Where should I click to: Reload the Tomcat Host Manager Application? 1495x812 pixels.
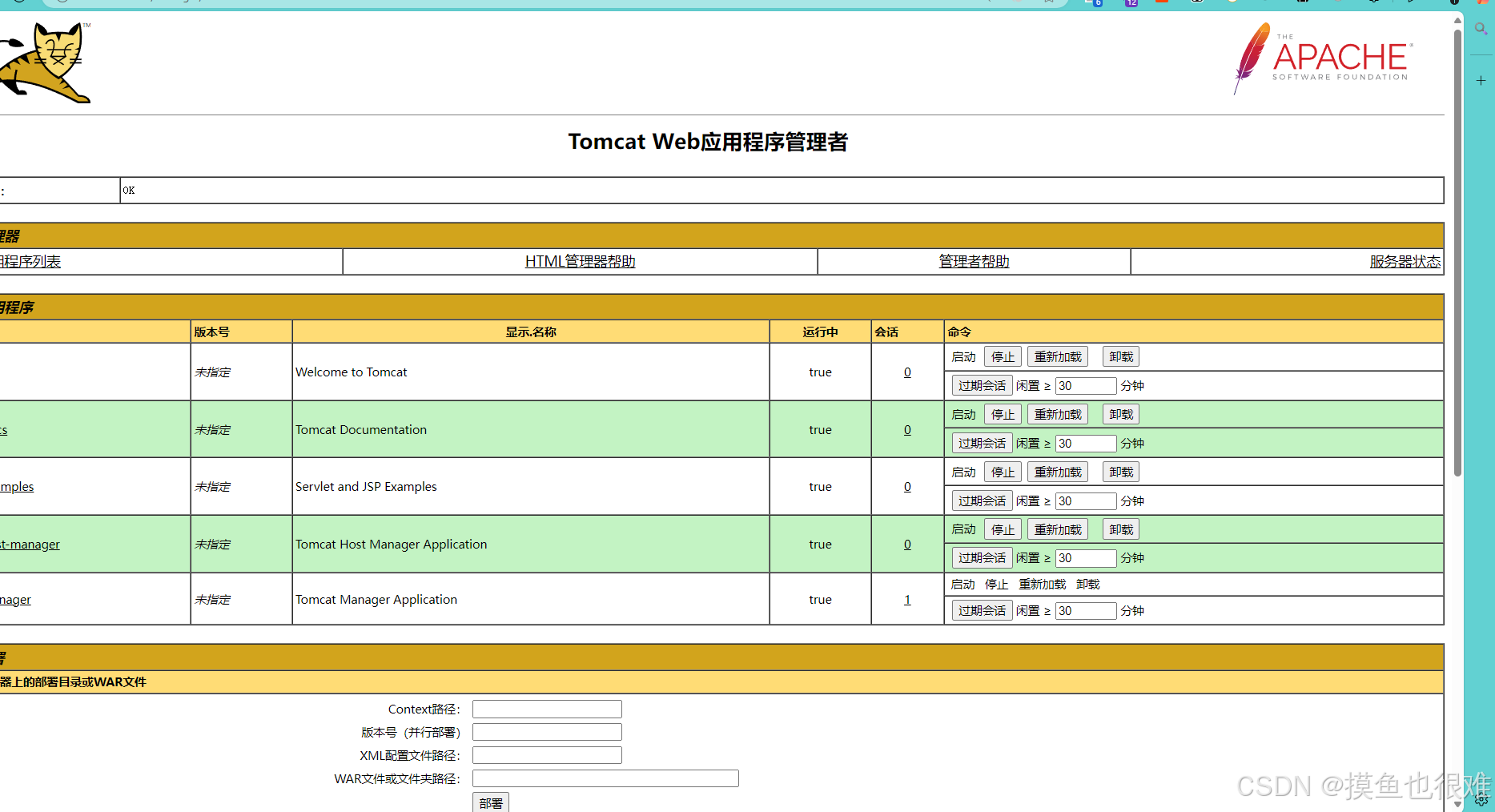click(1058, 530)
